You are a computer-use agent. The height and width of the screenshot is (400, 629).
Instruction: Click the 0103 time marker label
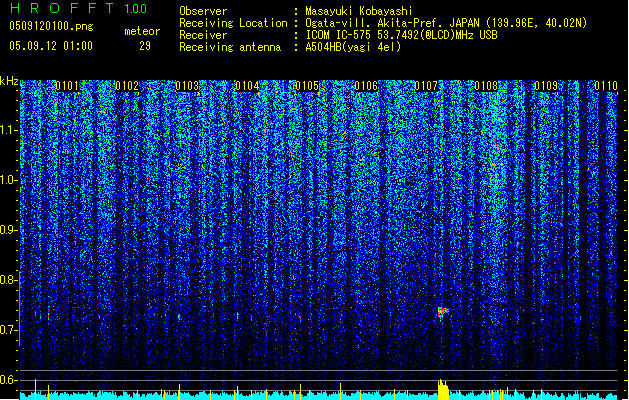click(187, 86)
